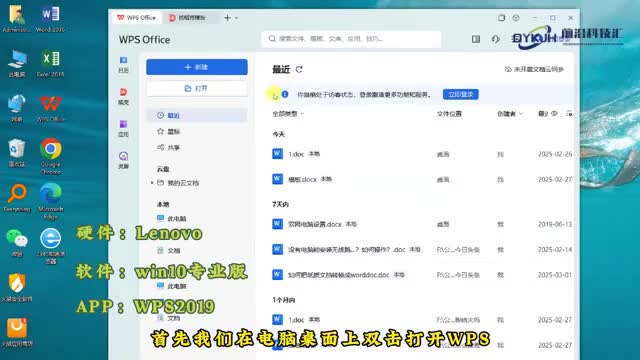Open the Recycle Bin desktop icon

pyautogui.click(x=17, y=153)
